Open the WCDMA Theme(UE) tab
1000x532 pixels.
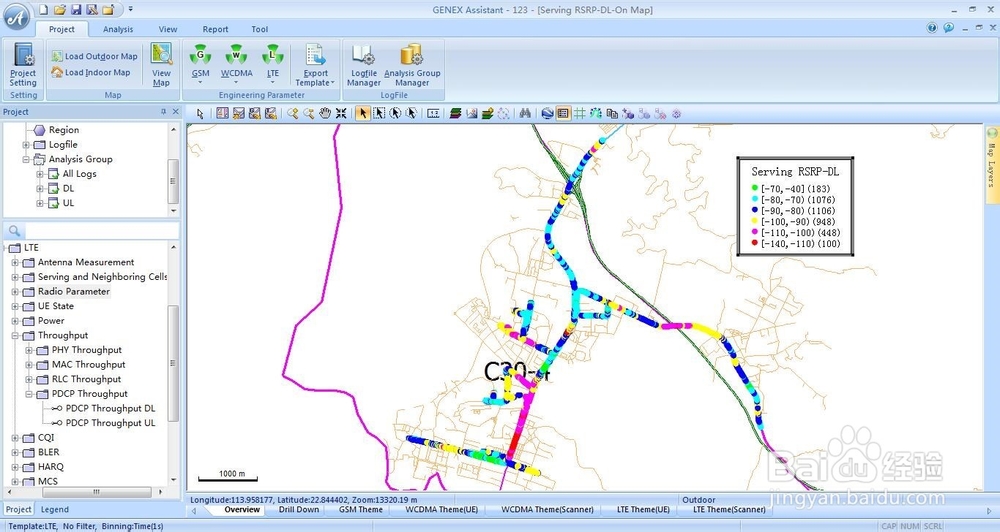tap(441, 510)
